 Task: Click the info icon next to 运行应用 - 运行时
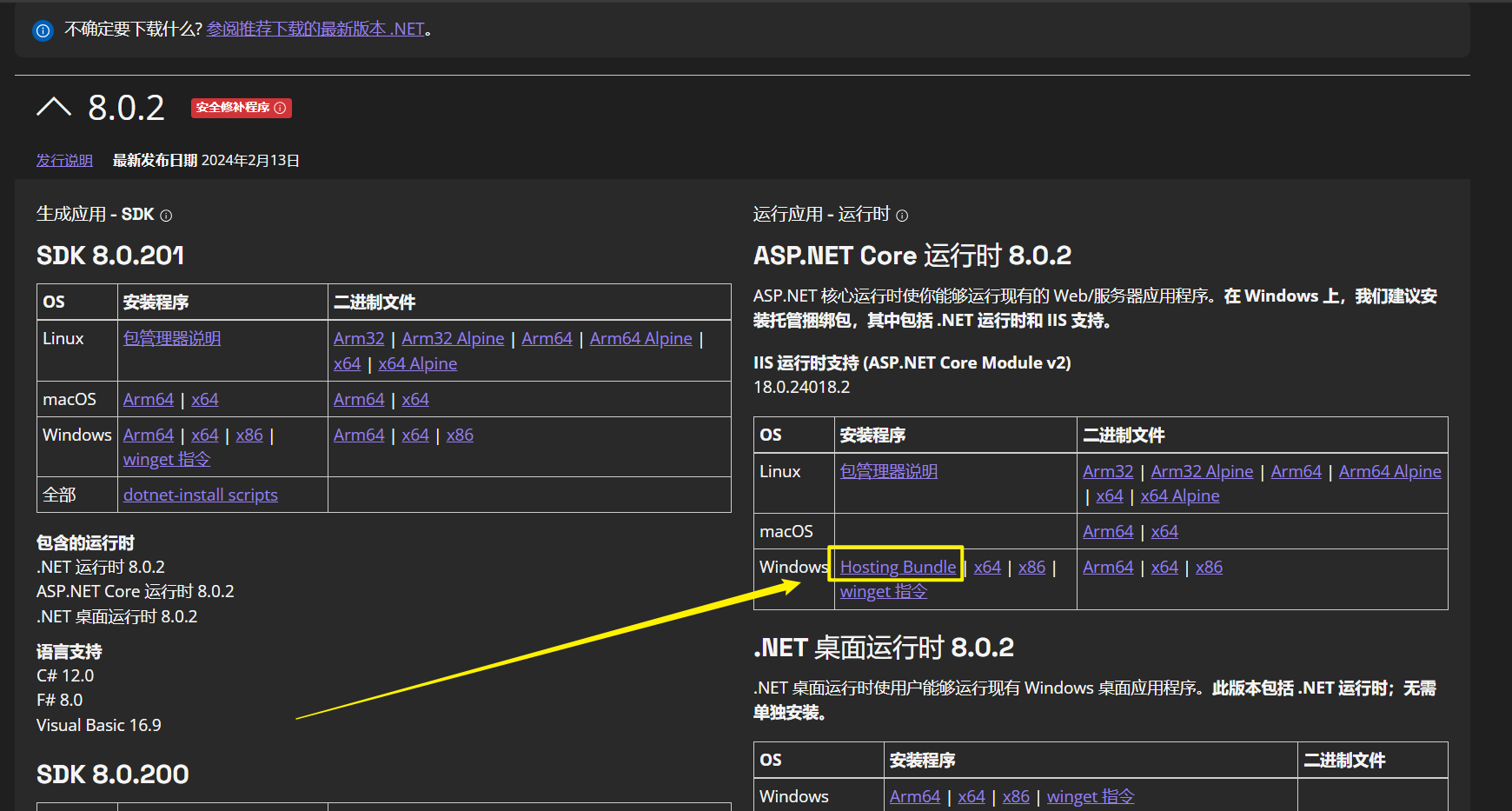[x=902, y=216]
